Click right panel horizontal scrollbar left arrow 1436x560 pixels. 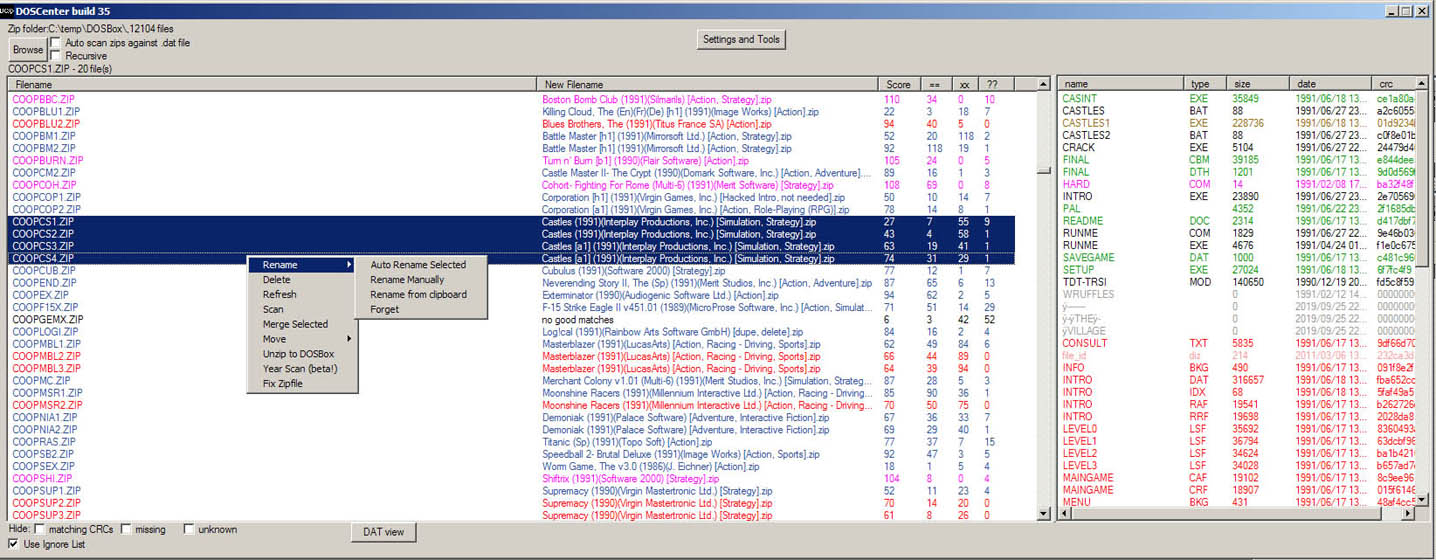click(1065, 513)
